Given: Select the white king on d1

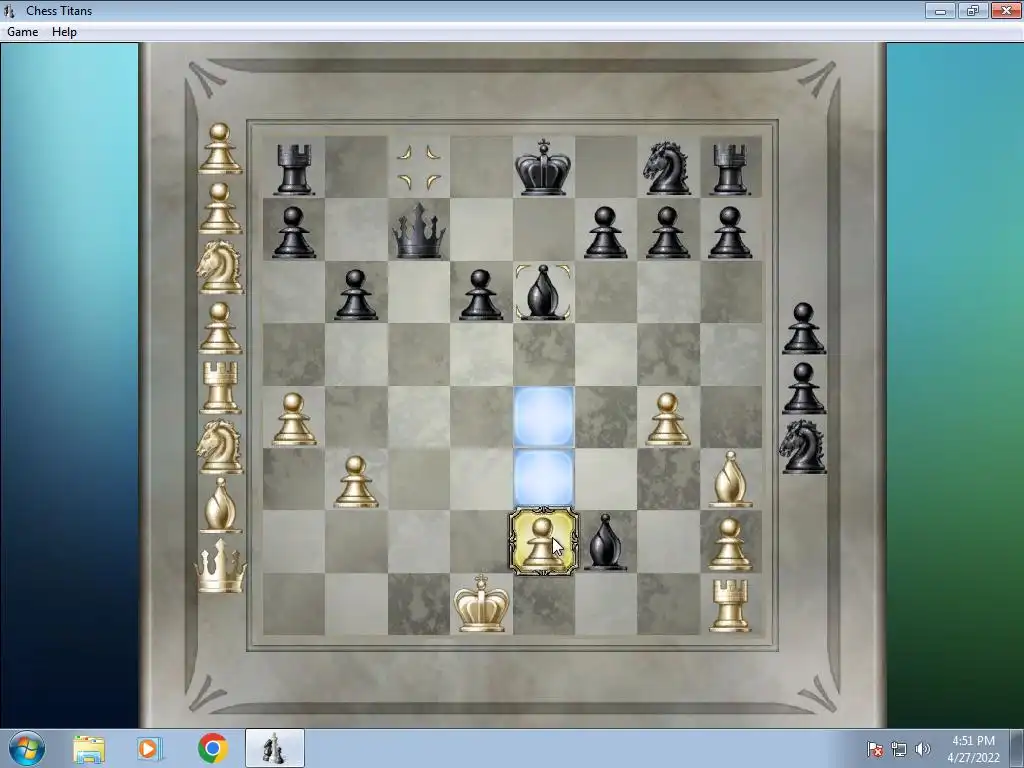Looking at the screenshot, I should tap(481, 603).
